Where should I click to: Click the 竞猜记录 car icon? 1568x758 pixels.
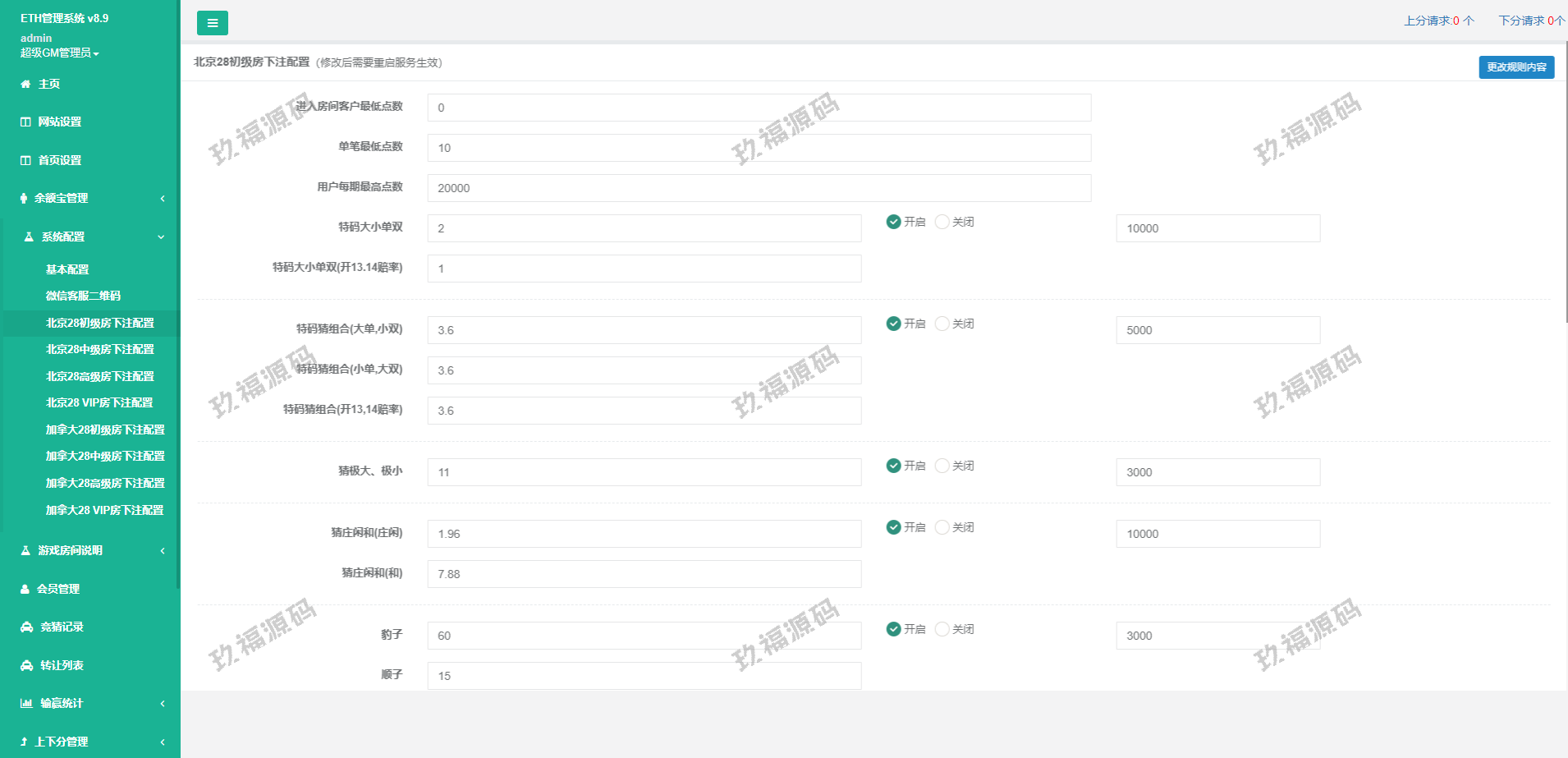point(26,627)
